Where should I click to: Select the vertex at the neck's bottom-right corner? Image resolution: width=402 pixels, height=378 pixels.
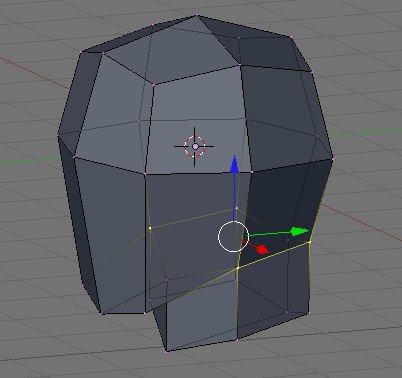tap(308, 313)
